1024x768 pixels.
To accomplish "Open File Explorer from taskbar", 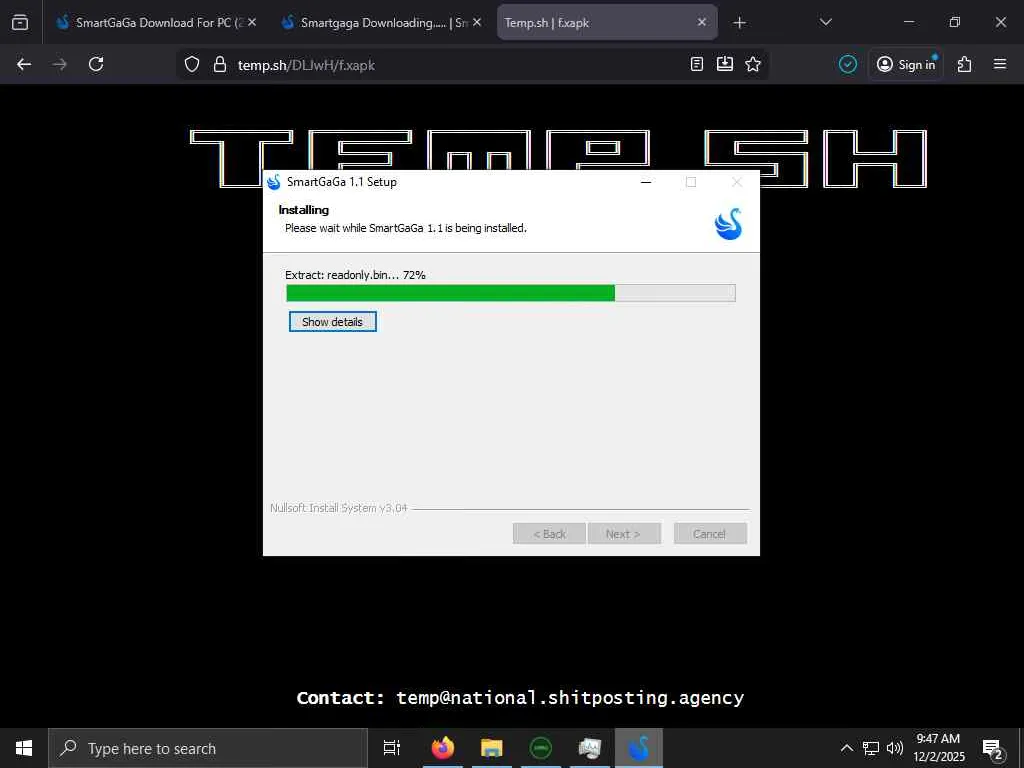I will (492, 748).
